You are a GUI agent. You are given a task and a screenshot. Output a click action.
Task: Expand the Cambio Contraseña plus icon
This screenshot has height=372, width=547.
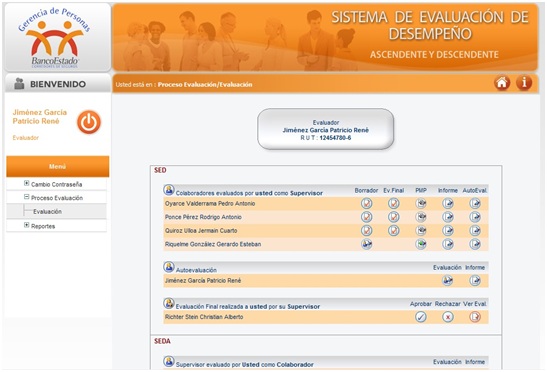27,183
